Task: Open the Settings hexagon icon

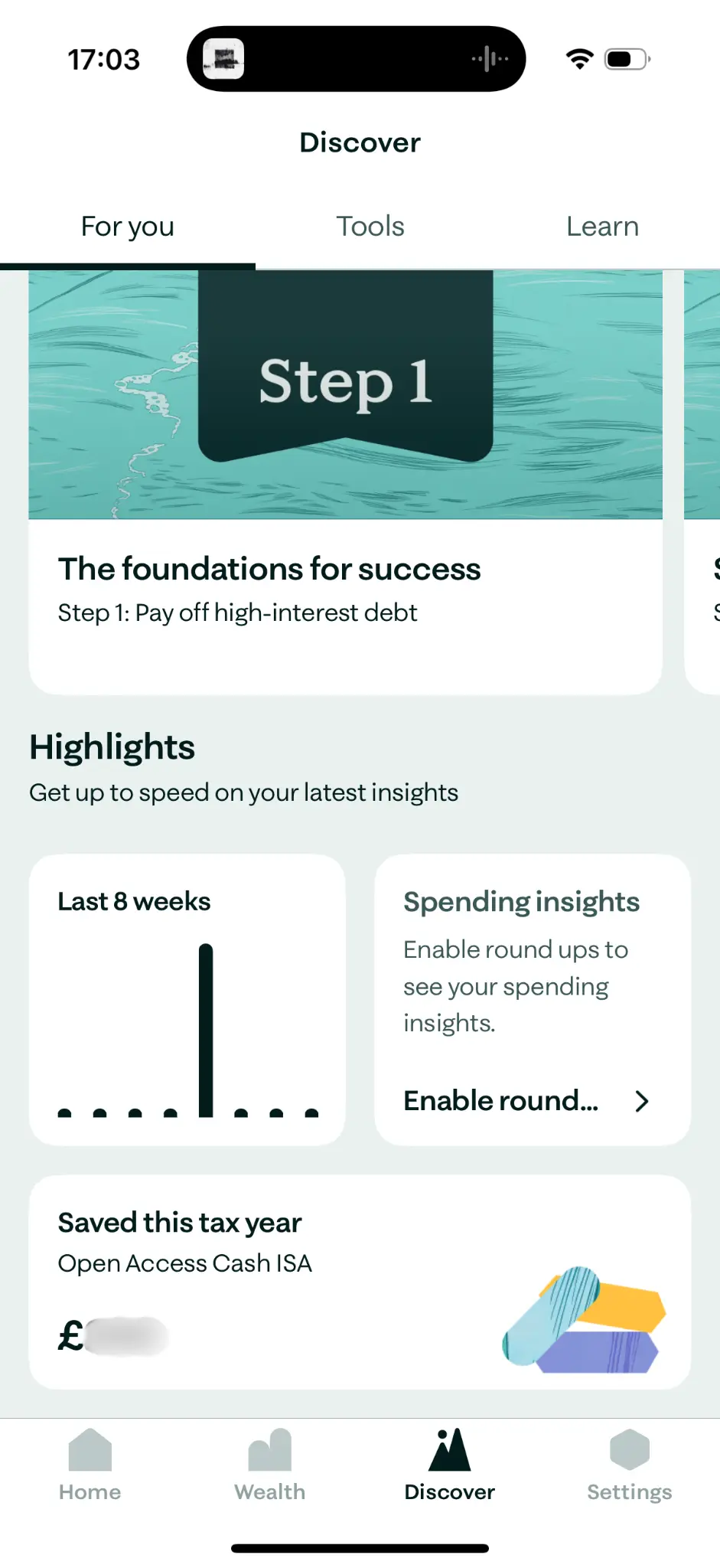Action: pyautogui.click(x=629, y=1450)
